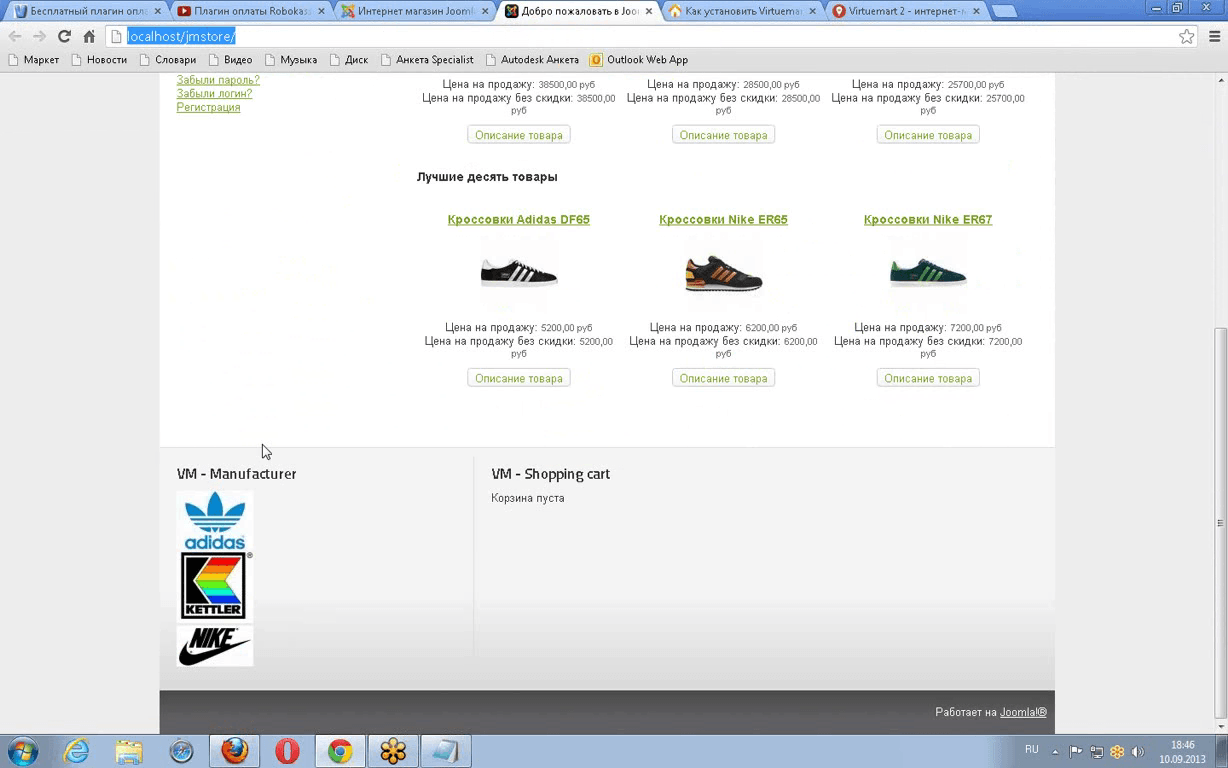Open Windows Explorer from the taskbar
This screenshot has height=768, width=1228.
(128, 751)
